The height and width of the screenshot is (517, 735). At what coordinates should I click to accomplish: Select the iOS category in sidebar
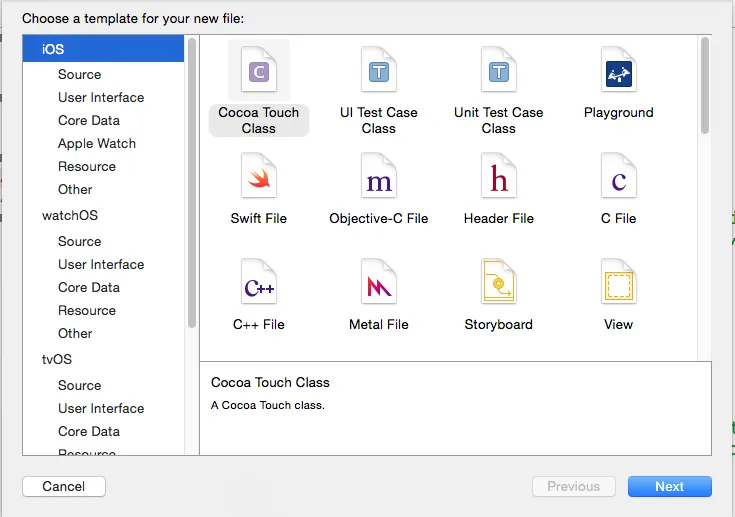point(54,49)
